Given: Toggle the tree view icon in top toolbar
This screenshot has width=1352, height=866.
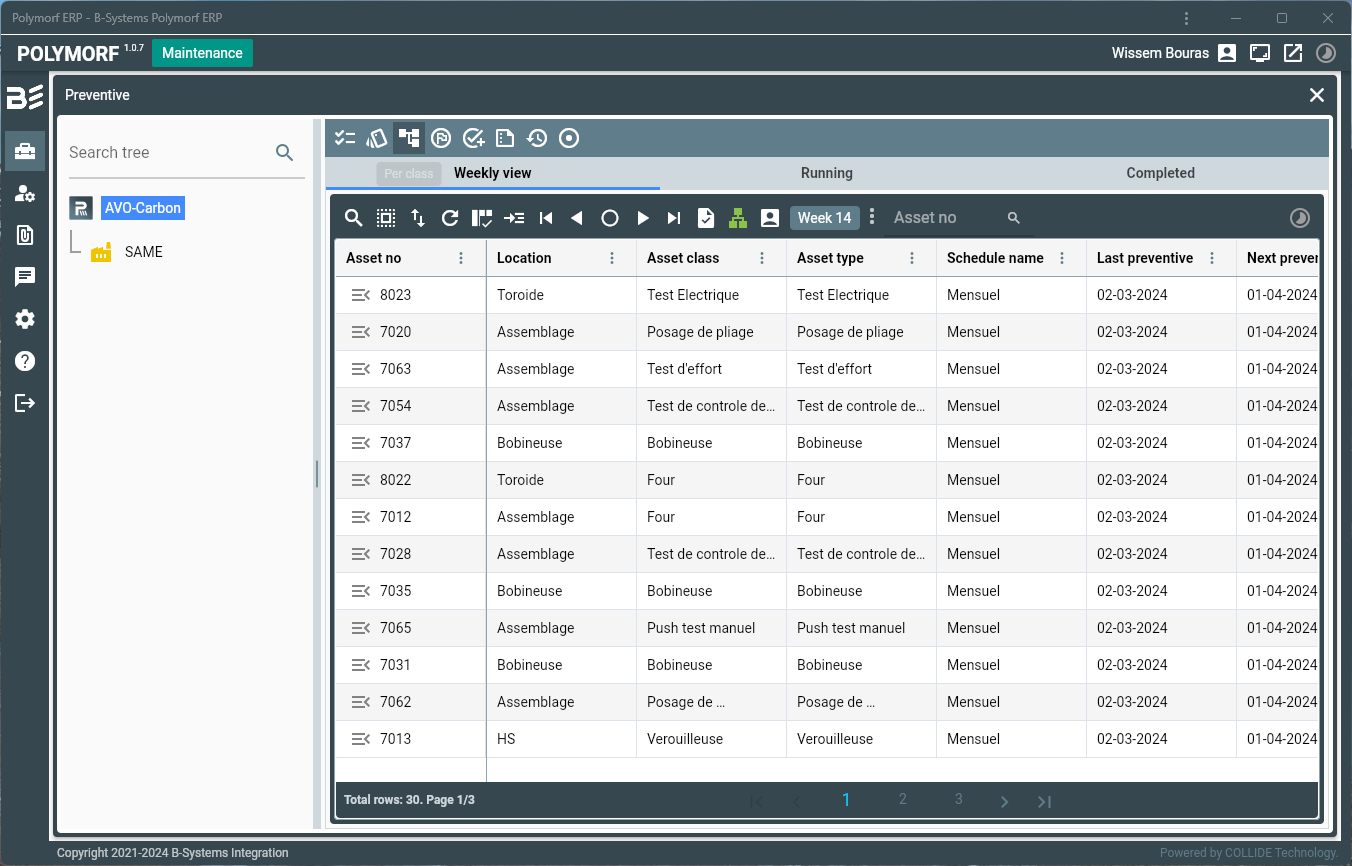Looking at the screenshot, I should (409, 138).
